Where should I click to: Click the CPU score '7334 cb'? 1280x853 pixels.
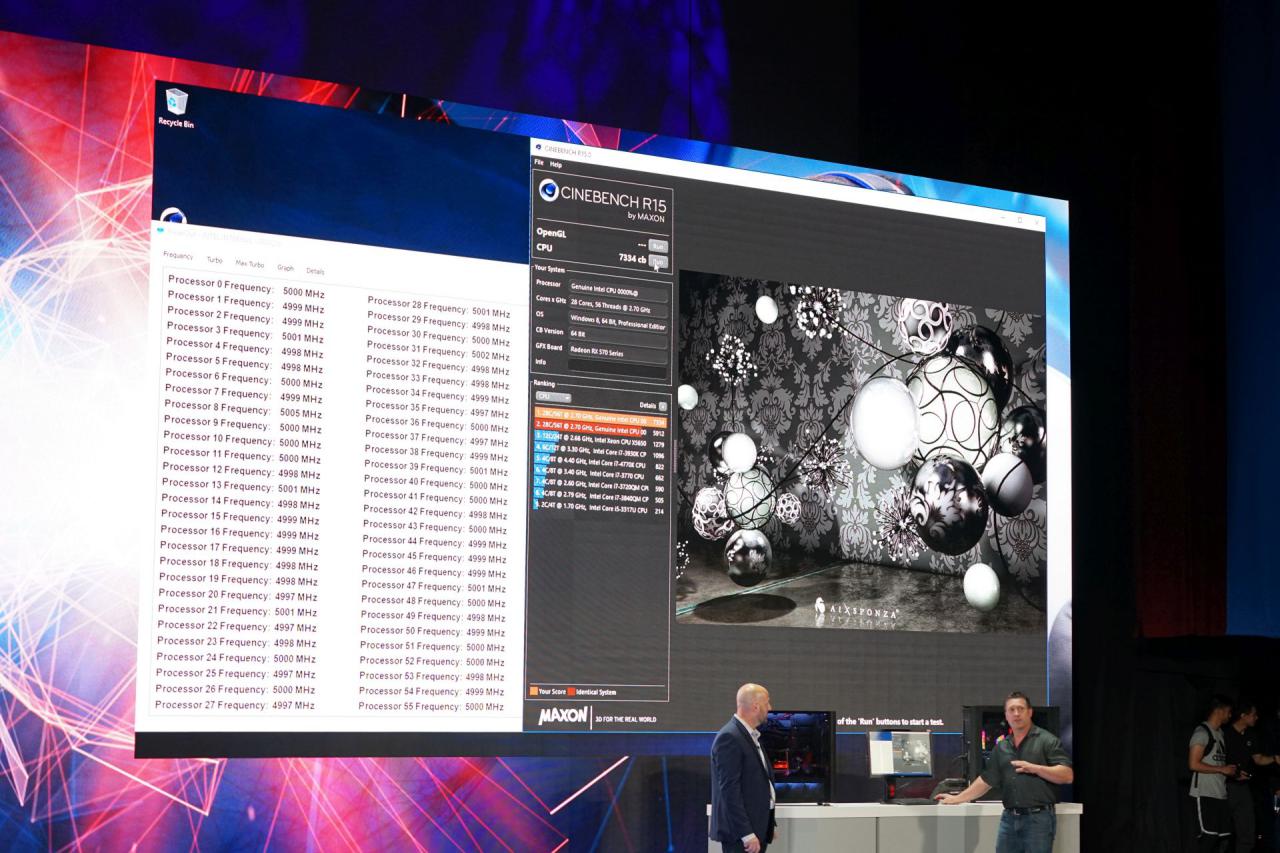pos(633,258)
